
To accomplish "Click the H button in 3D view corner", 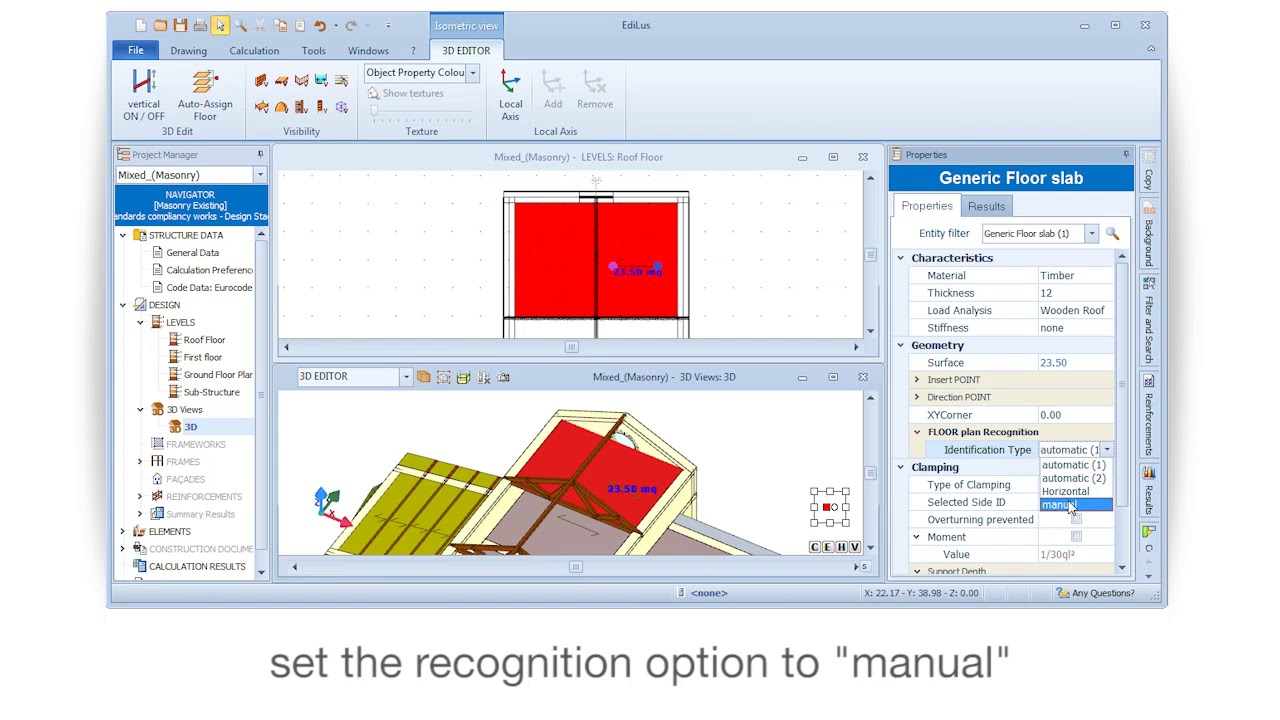I will pos(841,547).
